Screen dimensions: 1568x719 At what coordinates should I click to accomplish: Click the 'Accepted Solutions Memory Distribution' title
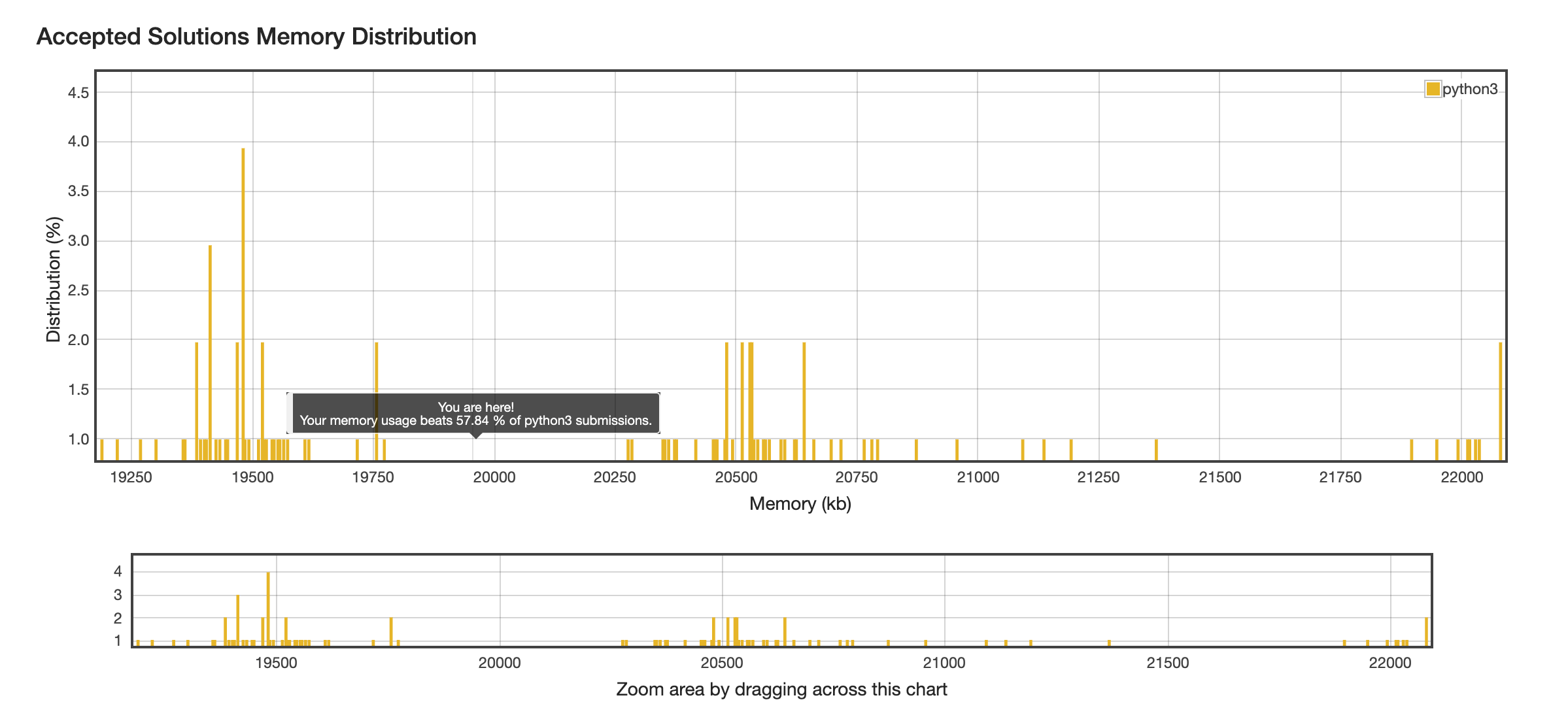click(256, 37)
